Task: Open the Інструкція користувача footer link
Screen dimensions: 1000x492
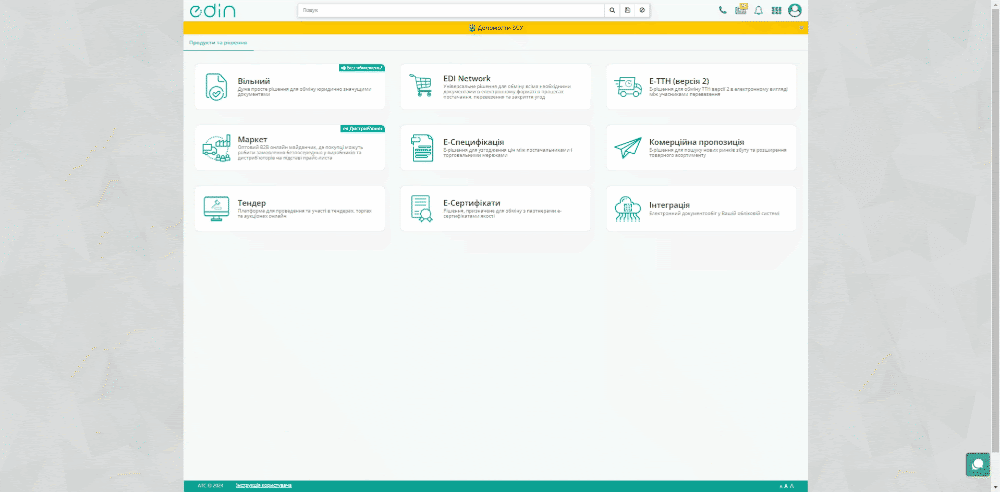Action: tap(263, 486)
